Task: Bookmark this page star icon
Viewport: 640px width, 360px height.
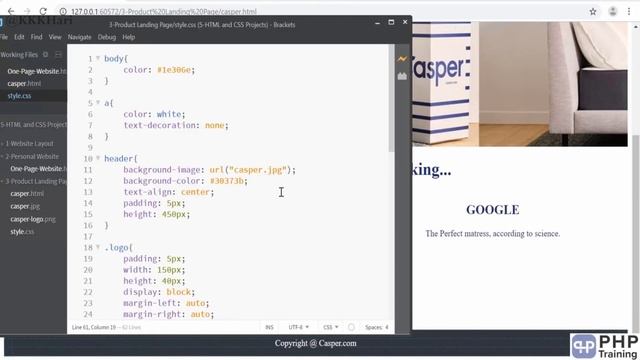Action: [593, 11]
